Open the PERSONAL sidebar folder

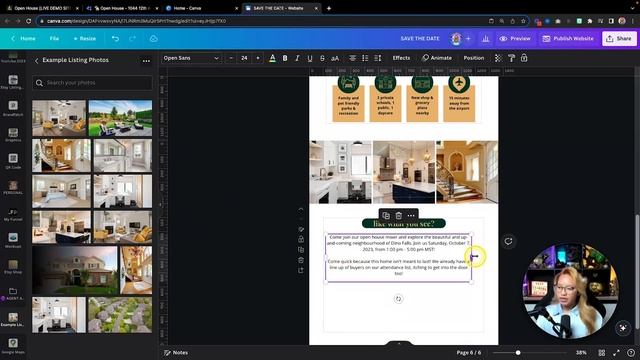click(13, 187)
